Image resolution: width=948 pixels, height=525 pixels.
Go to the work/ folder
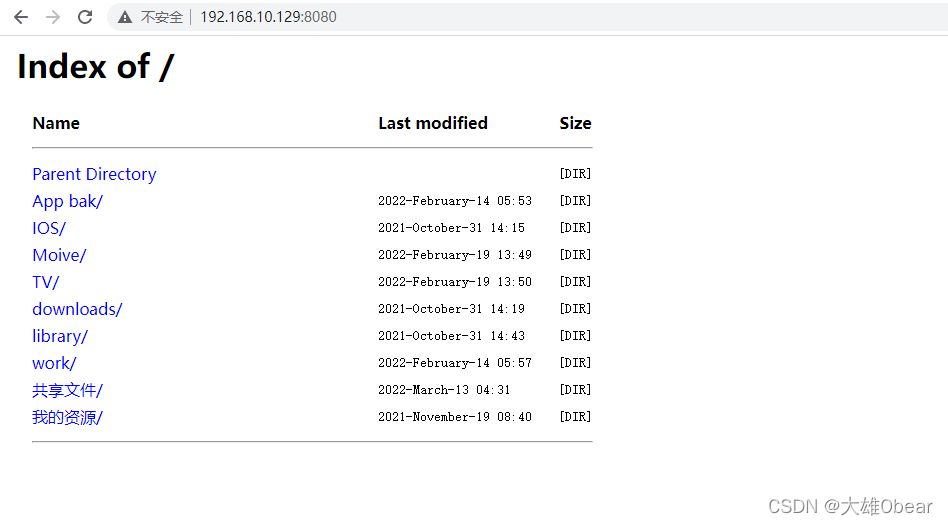54,363
